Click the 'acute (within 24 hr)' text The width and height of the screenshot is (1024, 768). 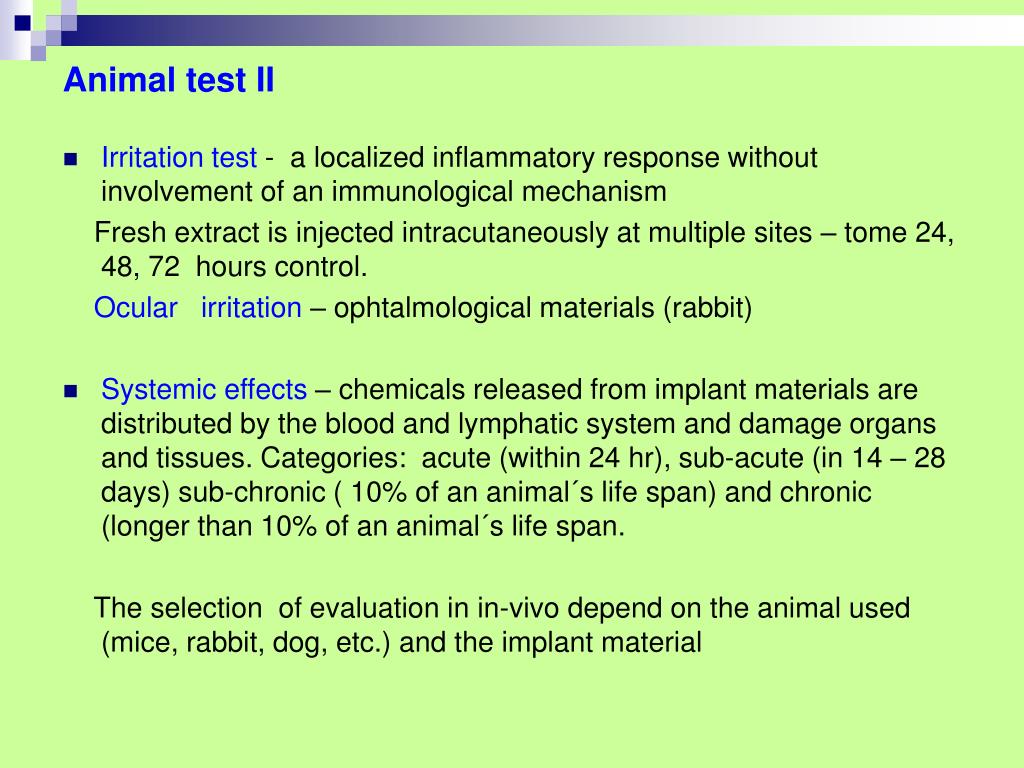[545, 458]
